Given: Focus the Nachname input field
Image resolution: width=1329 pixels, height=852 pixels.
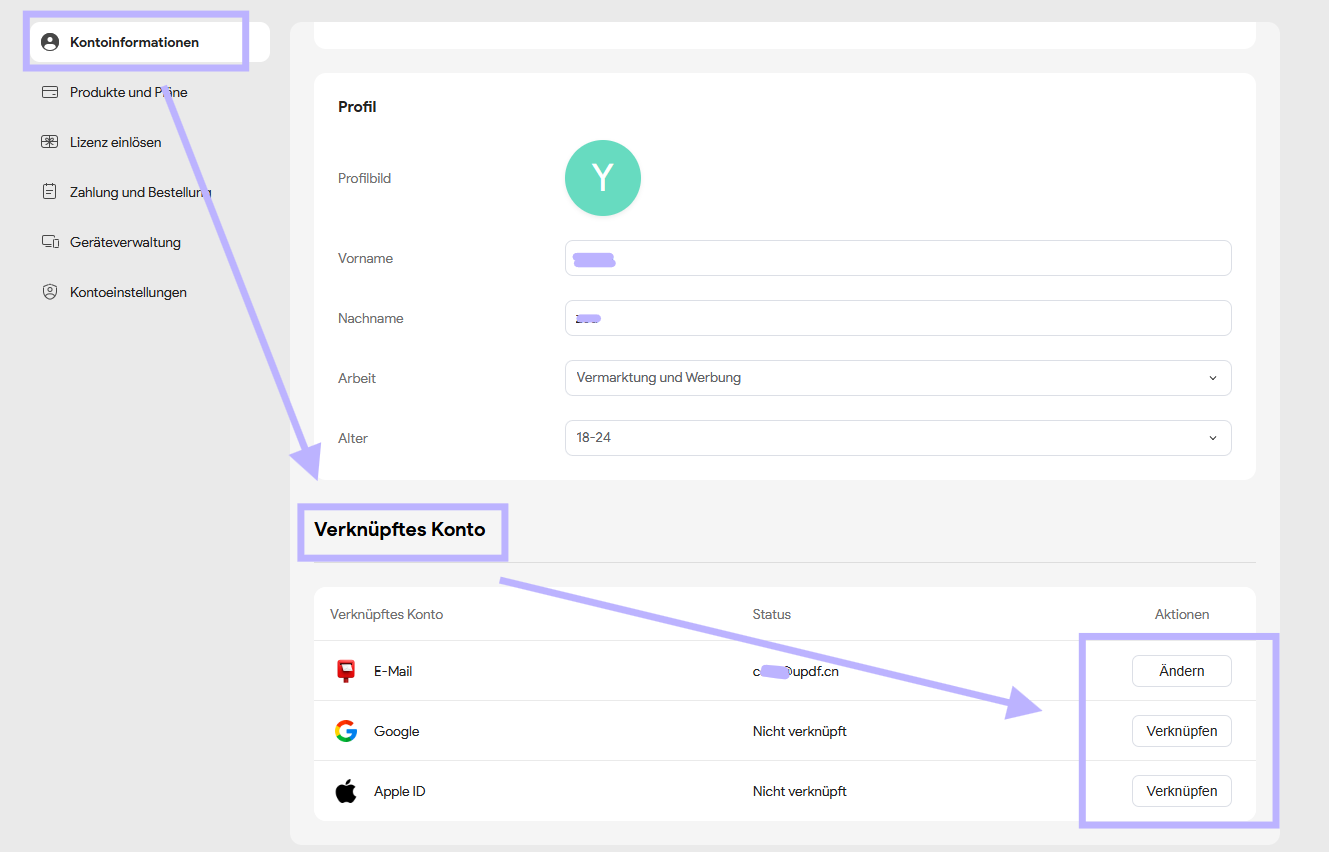Looking at the screenshot, I should click(898, 318).
